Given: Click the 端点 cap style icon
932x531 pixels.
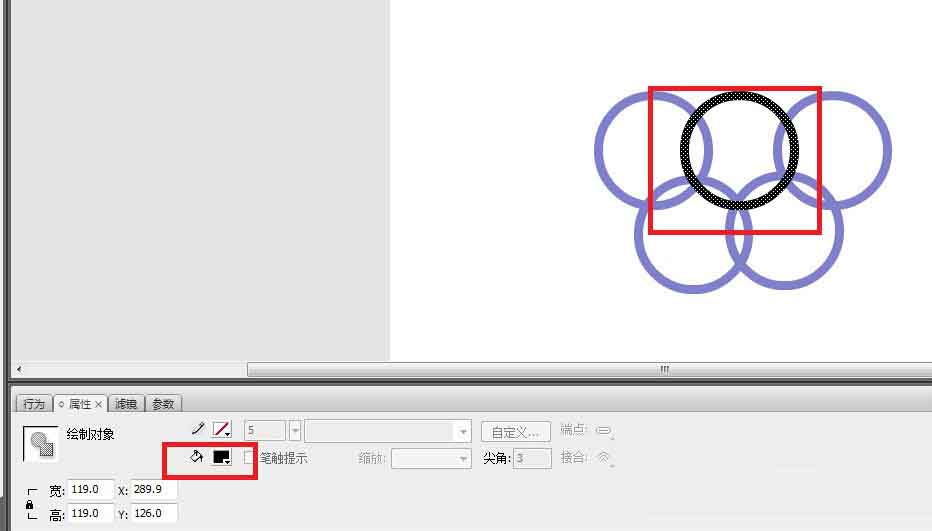Looking at the screenshot, I should (x=604, y=430).
